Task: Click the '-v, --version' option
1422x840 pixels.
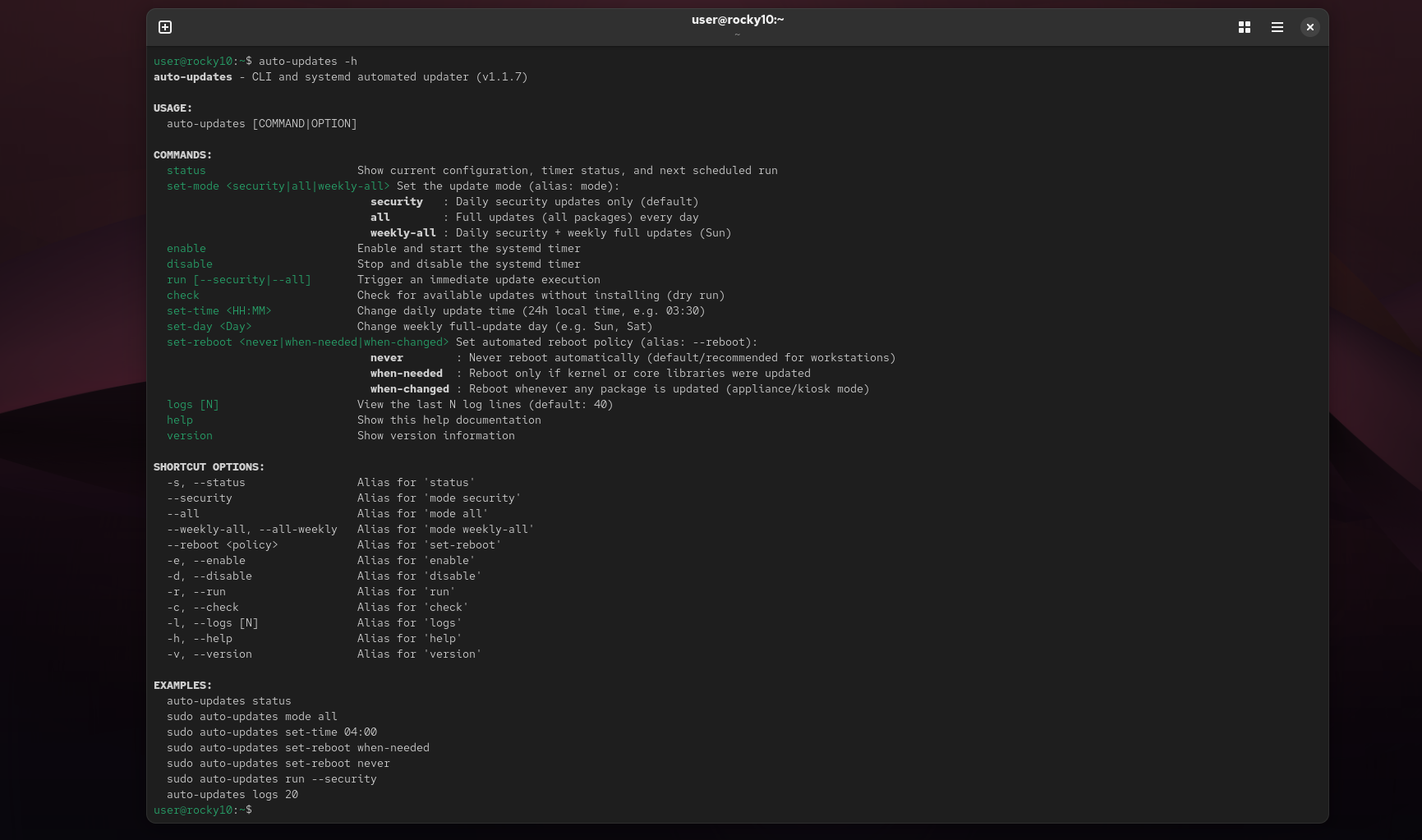Action: (209, 654)
